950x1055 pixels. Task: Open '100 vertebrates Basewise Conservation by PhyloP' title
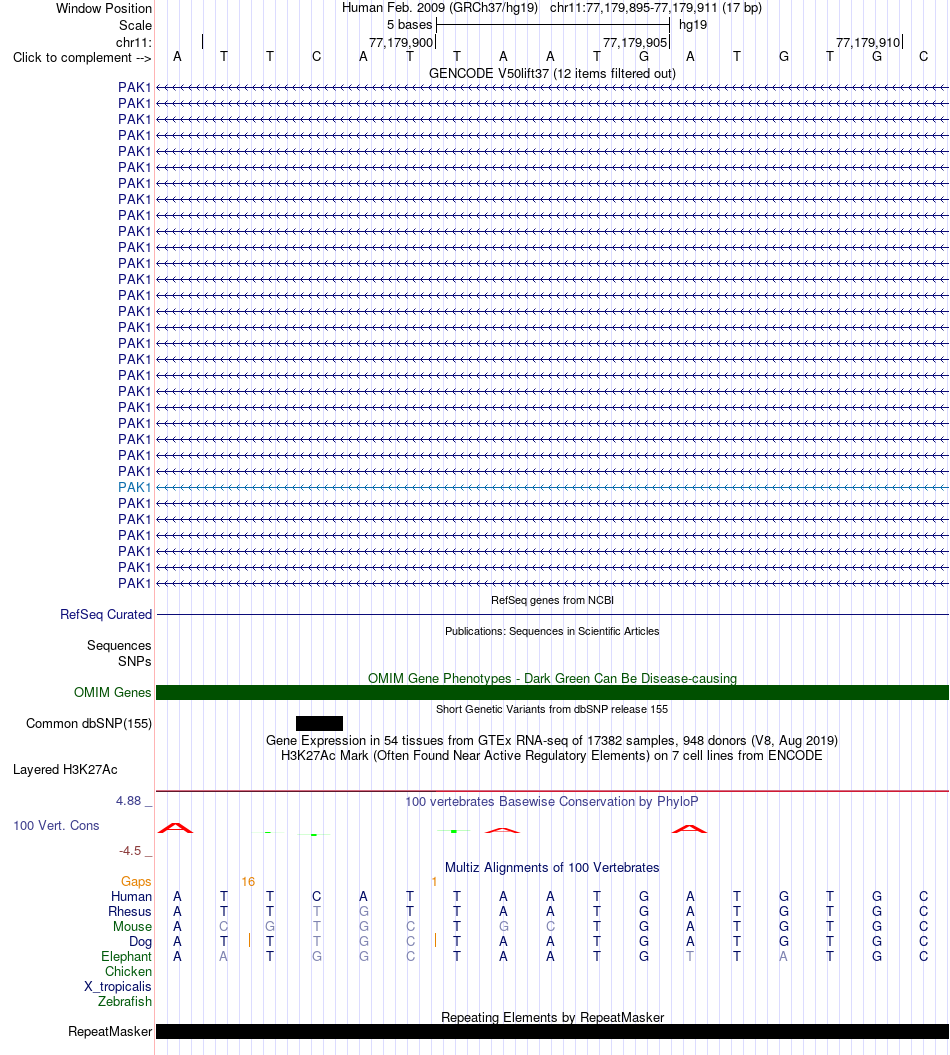pyautogui.click(x=552, y=801)
